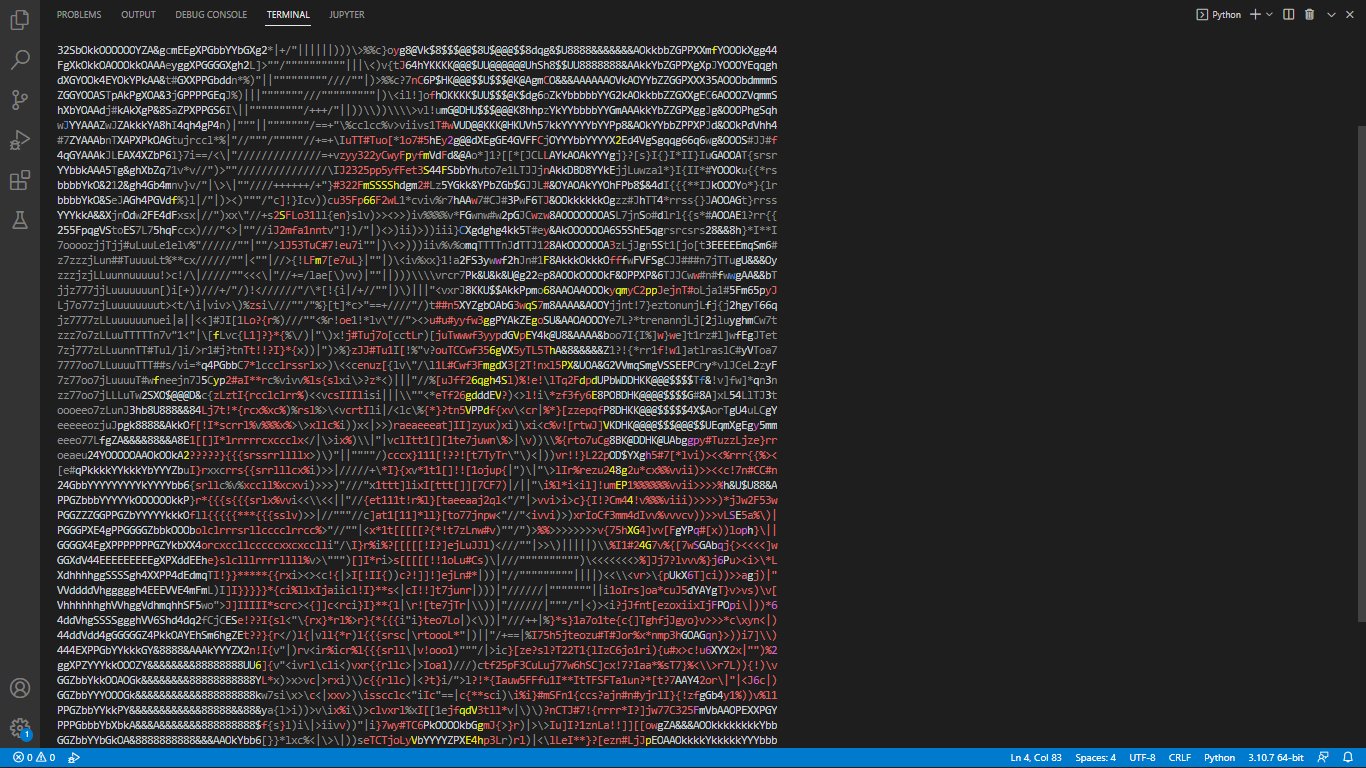Open the Run and Debug view
Screen dimensions: 1366x768
[x=19, y=139]
